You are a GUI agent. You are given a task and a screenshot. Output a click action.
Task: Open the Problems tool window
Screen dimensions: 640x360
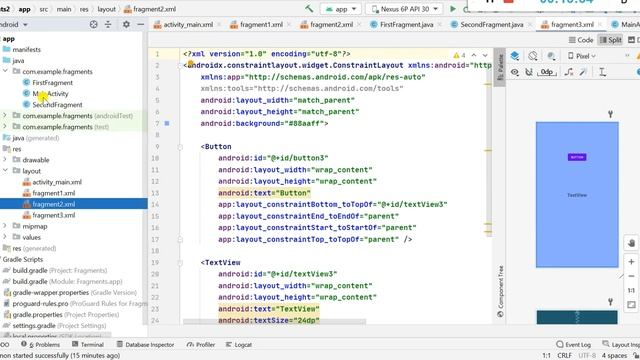tap(40, 344)
